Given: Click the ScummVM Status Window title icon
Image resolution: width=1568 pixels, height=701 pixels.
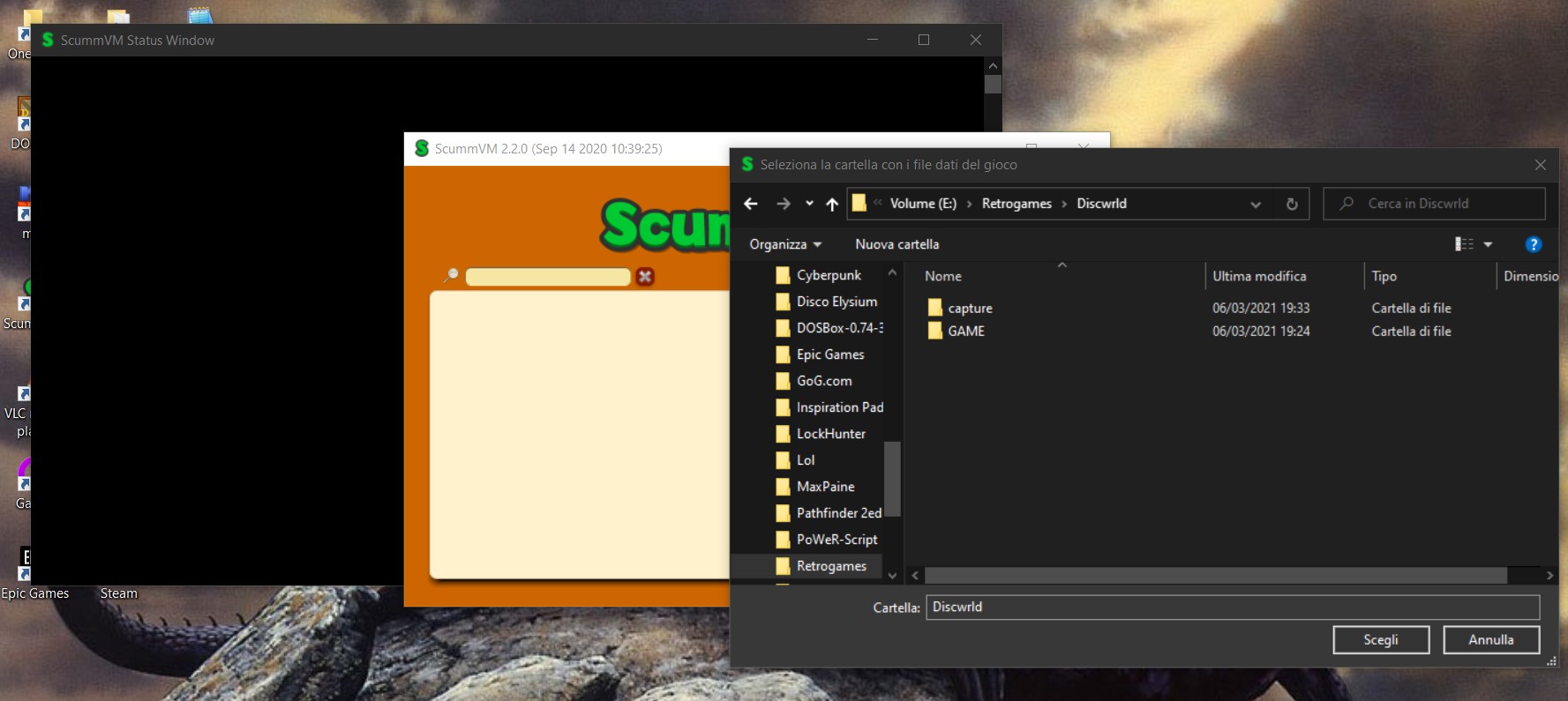Looking at the screenshot, I should [48, 40].
